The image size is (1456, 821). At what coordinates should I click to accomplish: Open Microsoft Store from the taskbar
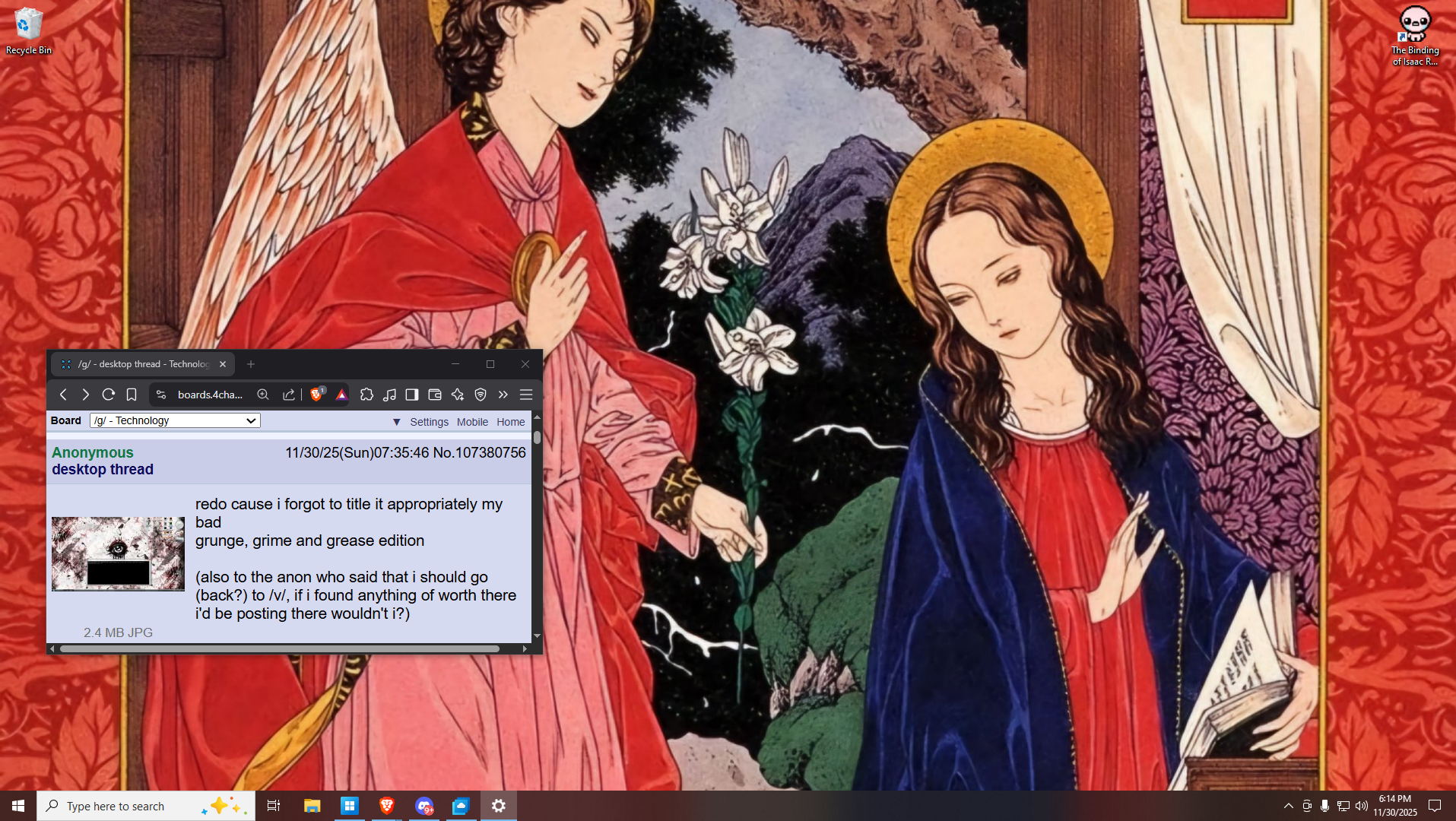click(349, 806)
